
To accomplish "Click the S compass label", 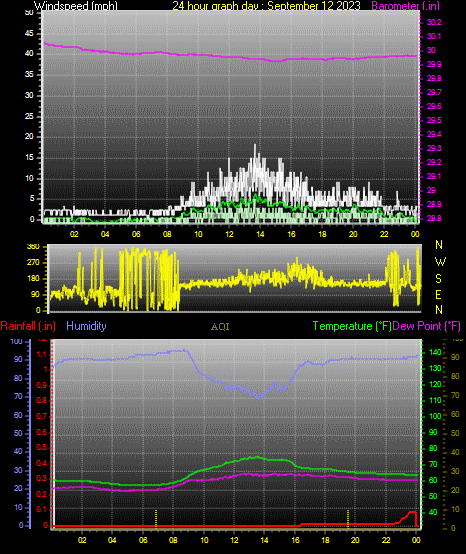I will pos(438,278).
